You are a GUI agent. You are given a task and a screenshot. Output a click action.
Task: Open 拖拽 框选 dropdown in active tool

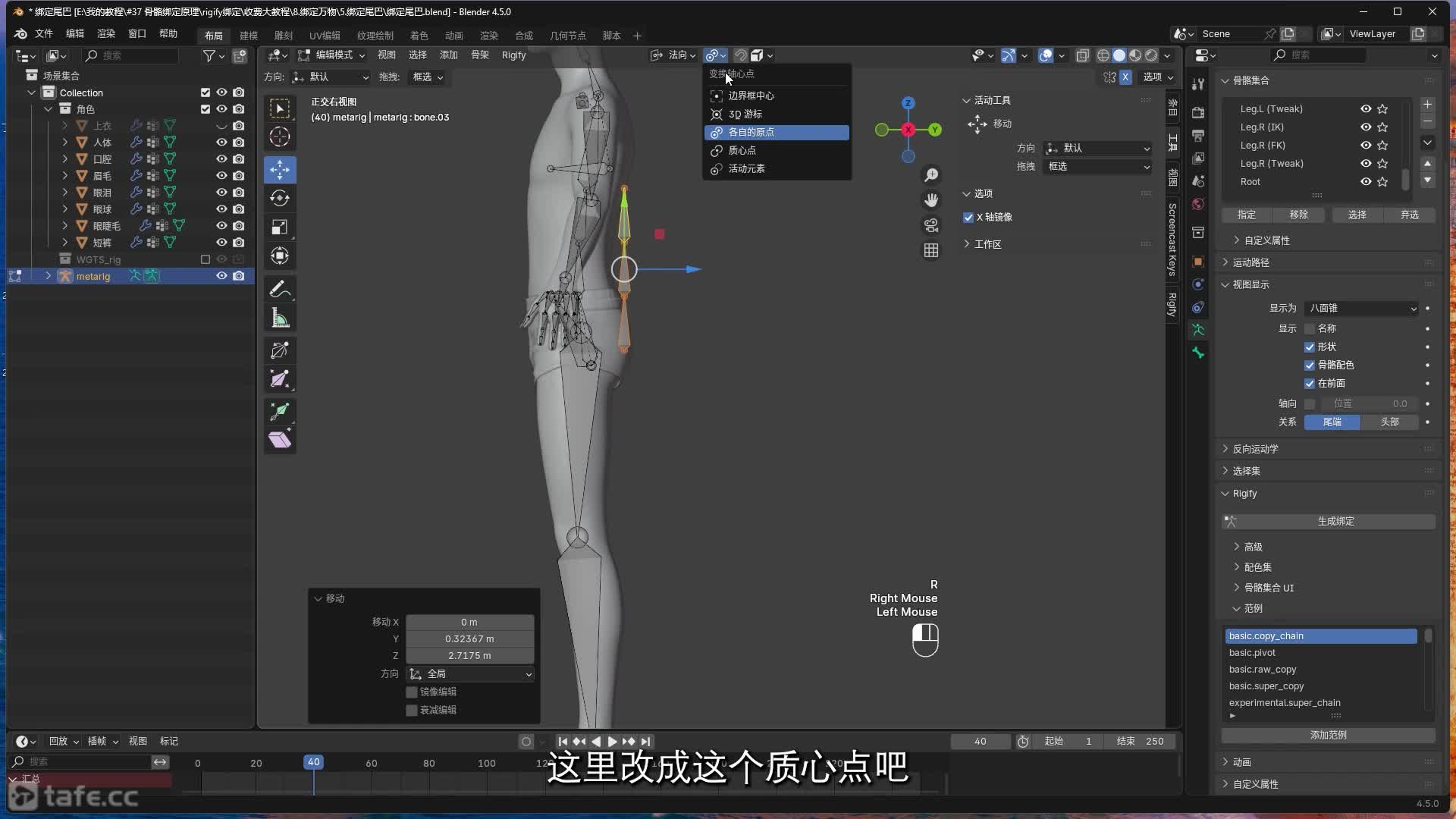(1098, 167)
